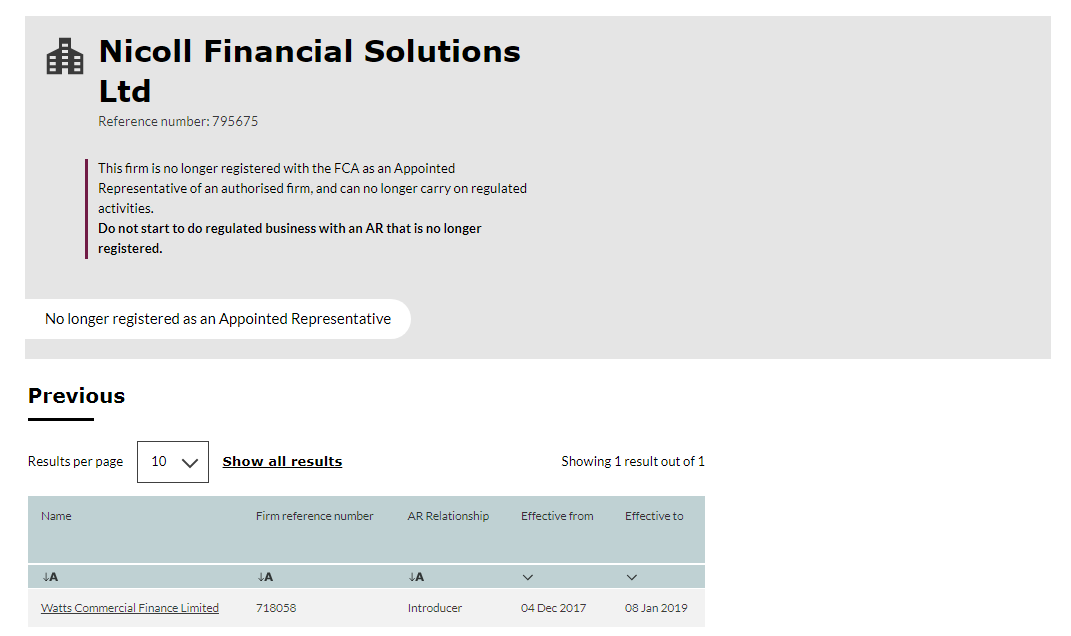Sort AR Relationship column alphabetically
1071x636 pixels.
416,577
